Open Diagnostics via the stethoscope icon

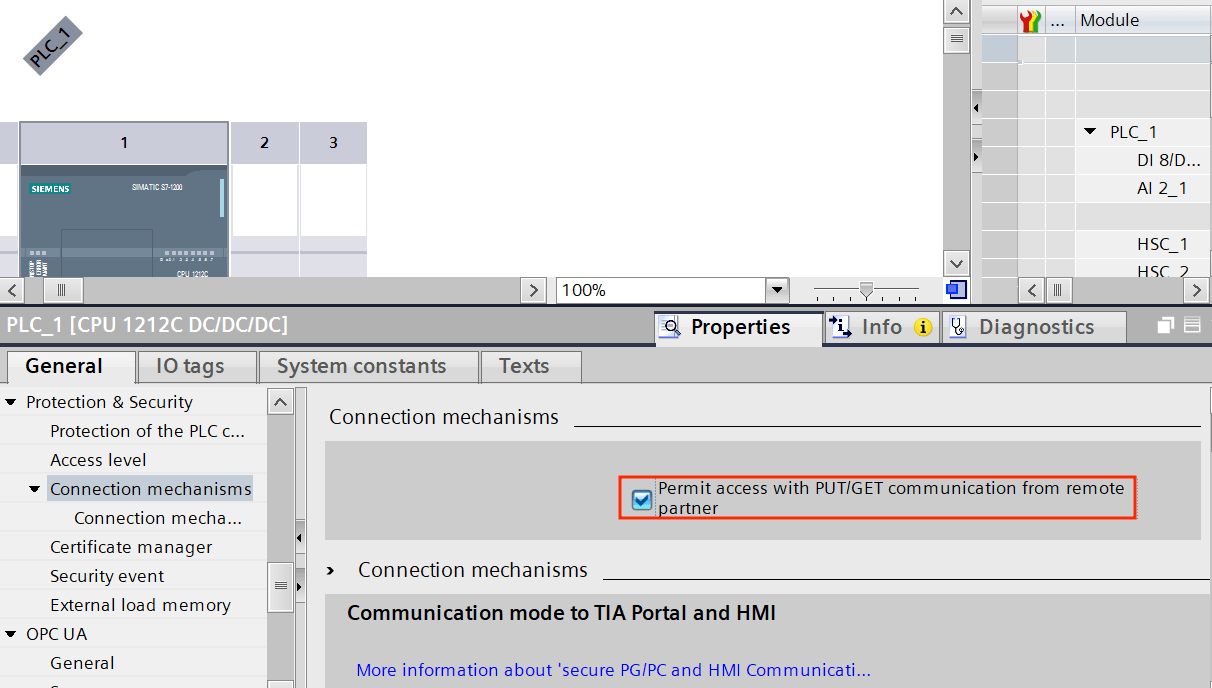pyautogui.click(x=958, y=326)
